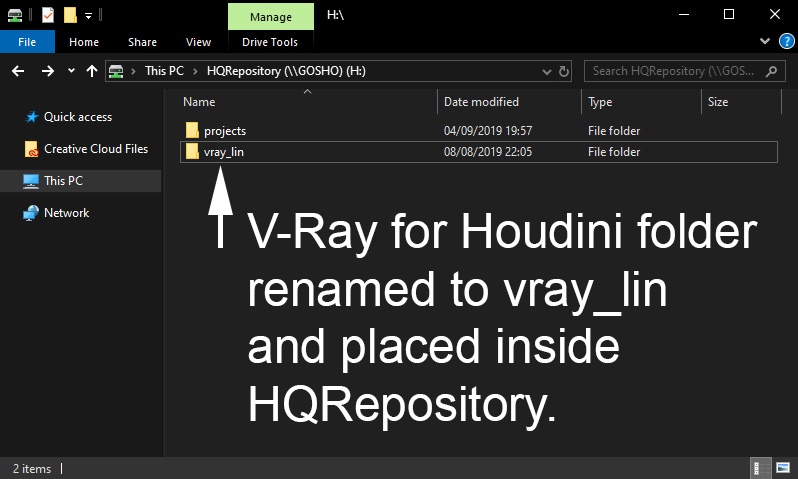Viewport: 798px width, 479px height.
Task: Select Creative Cloud Files in sidebar
Action: [96, 149]
